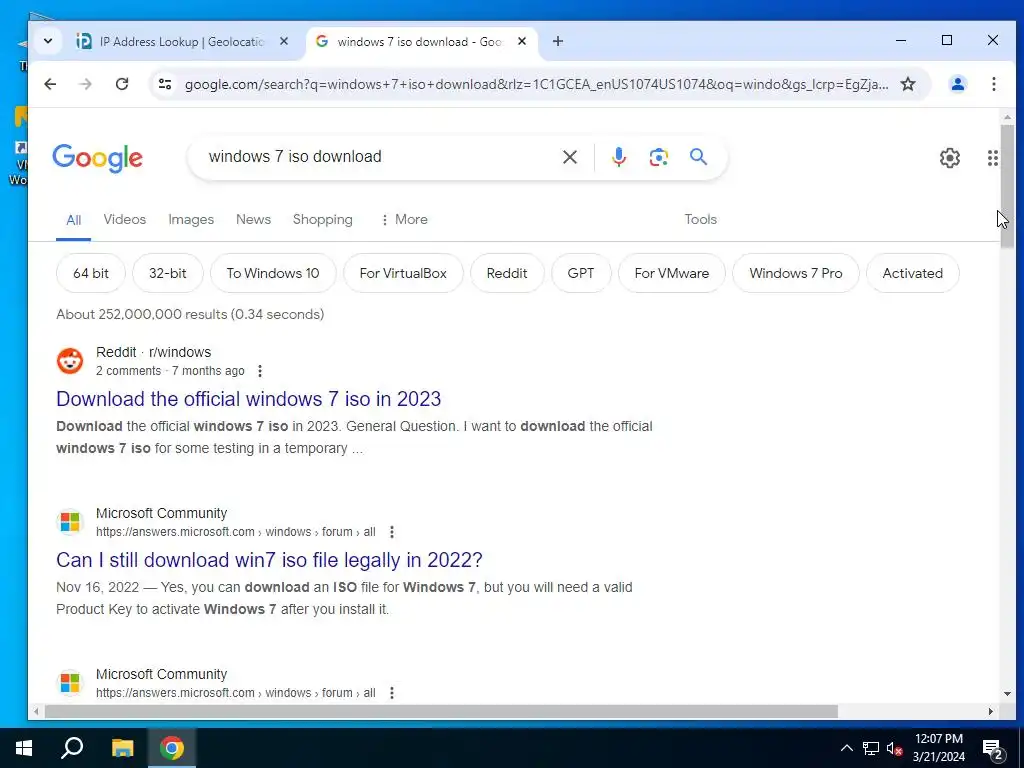Click the URL address bar

[x=536, y=84]
